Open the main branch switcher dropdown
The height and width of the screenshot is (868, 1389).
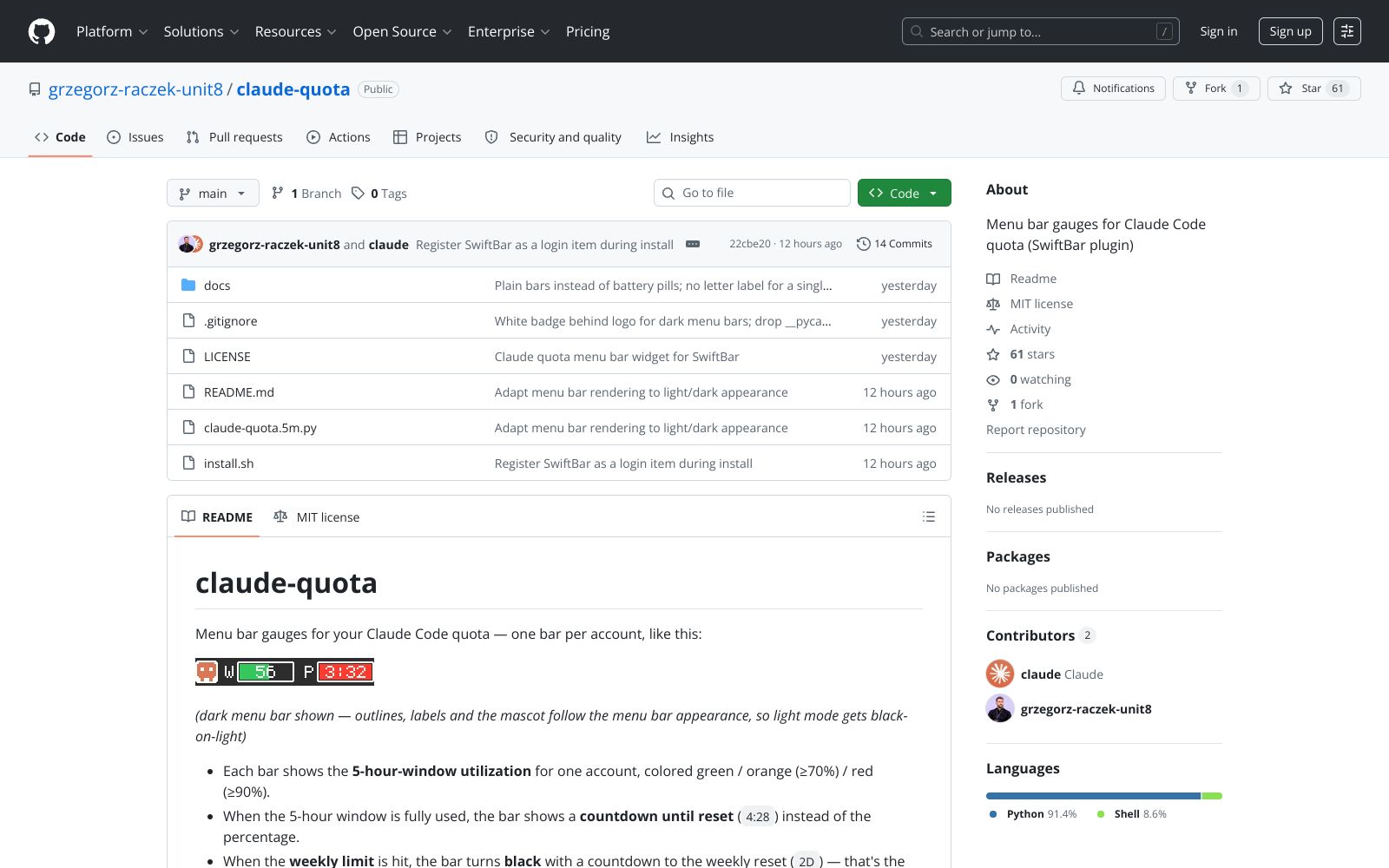pyautogui.click(x=213, y=193)
